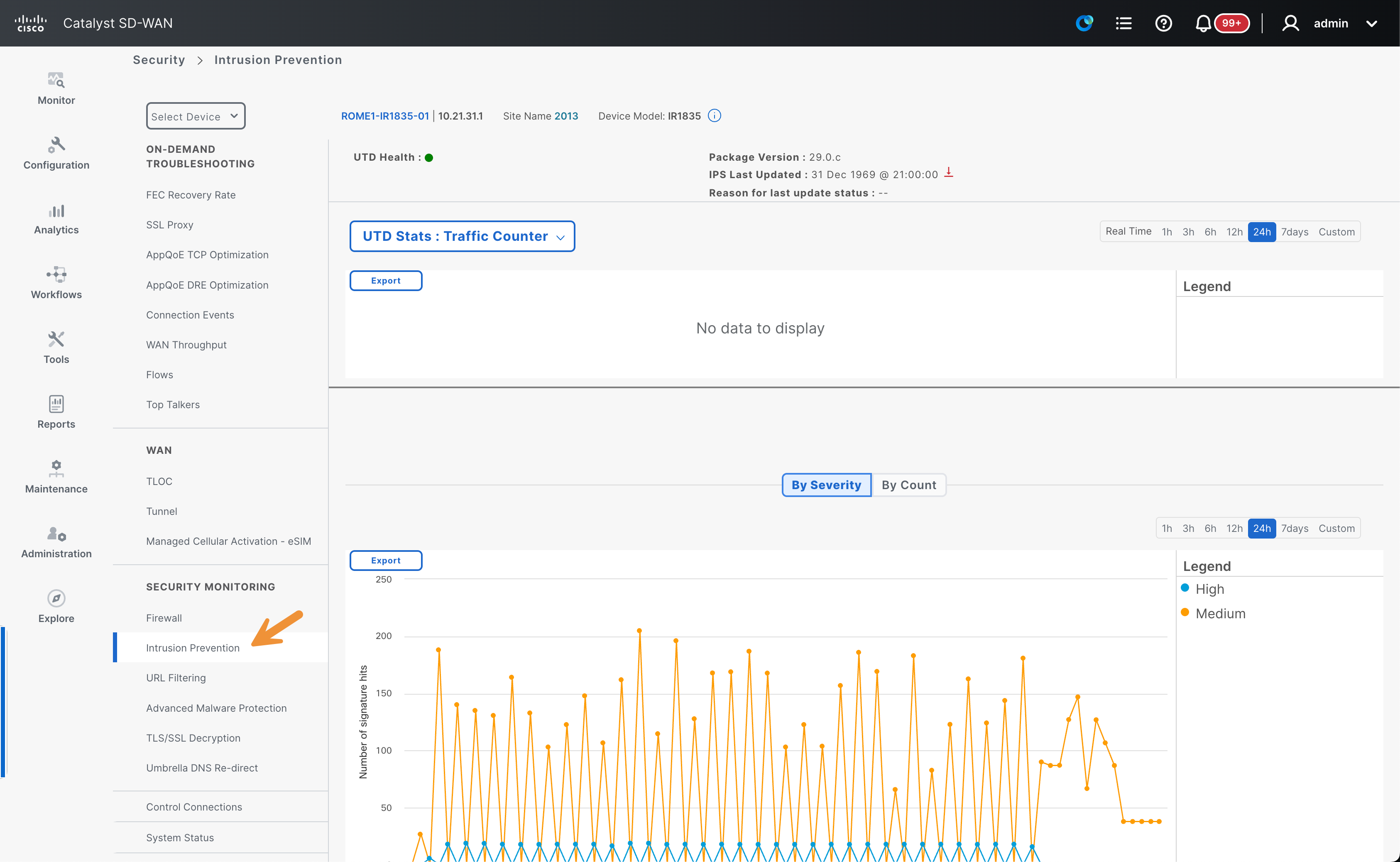Viewport: 1400px width, 862px height.
Task: Open the Configuration wrench icon
Action: 56,145
